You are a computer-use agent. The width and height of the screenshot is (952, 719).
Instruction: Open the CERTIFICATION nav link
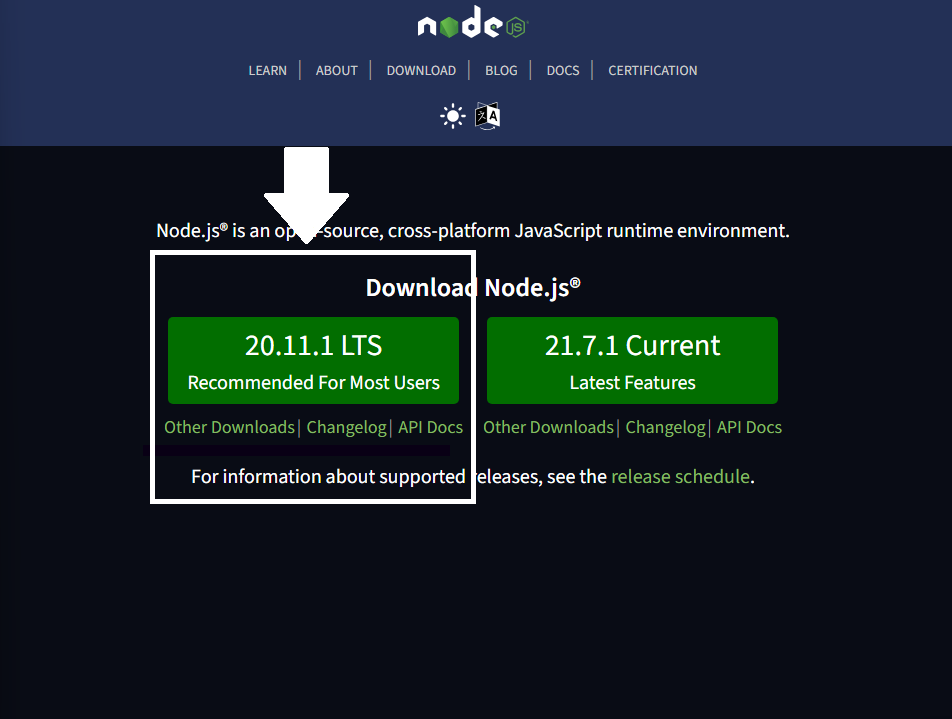click(x=653, y=70)
